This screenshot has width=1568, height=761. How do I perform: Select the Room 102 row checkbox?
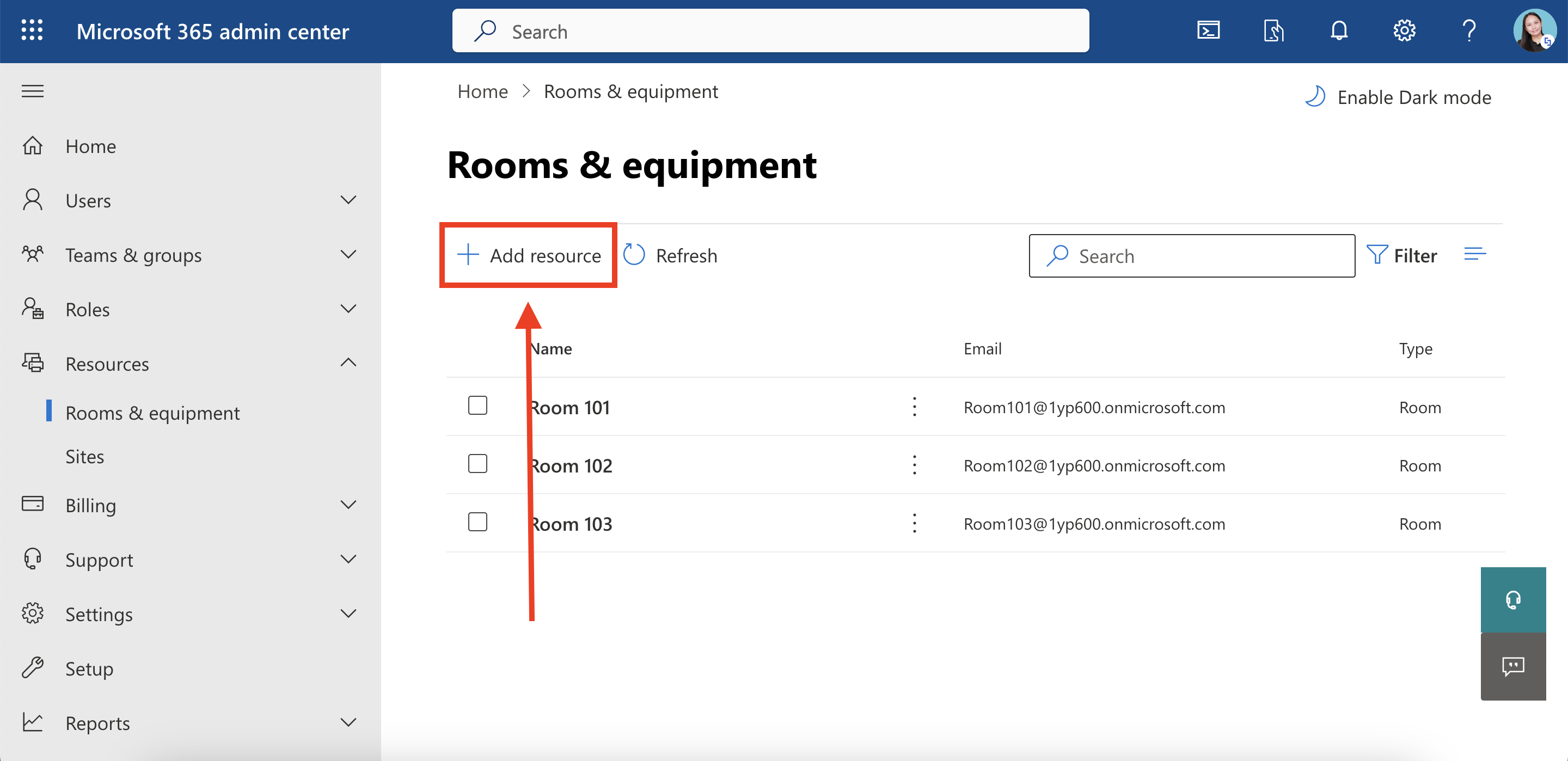coord(477,464)
